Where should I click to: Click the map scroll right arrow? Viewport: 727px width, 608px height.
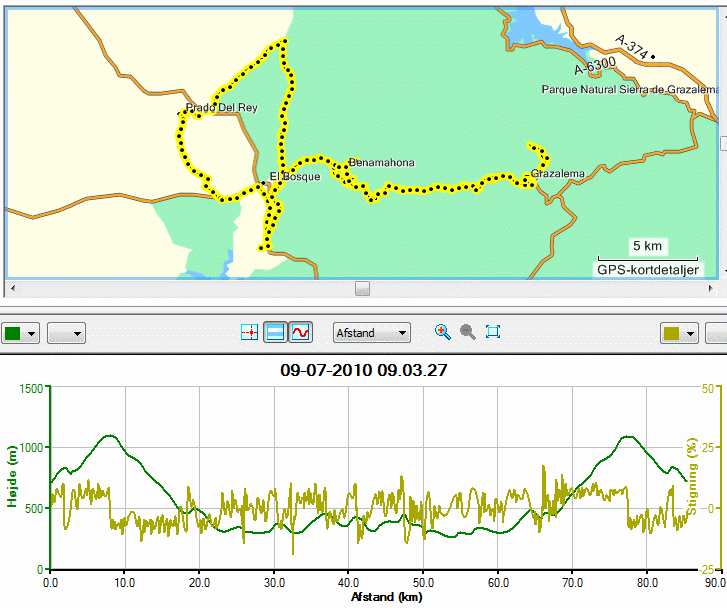coord(710,288)
